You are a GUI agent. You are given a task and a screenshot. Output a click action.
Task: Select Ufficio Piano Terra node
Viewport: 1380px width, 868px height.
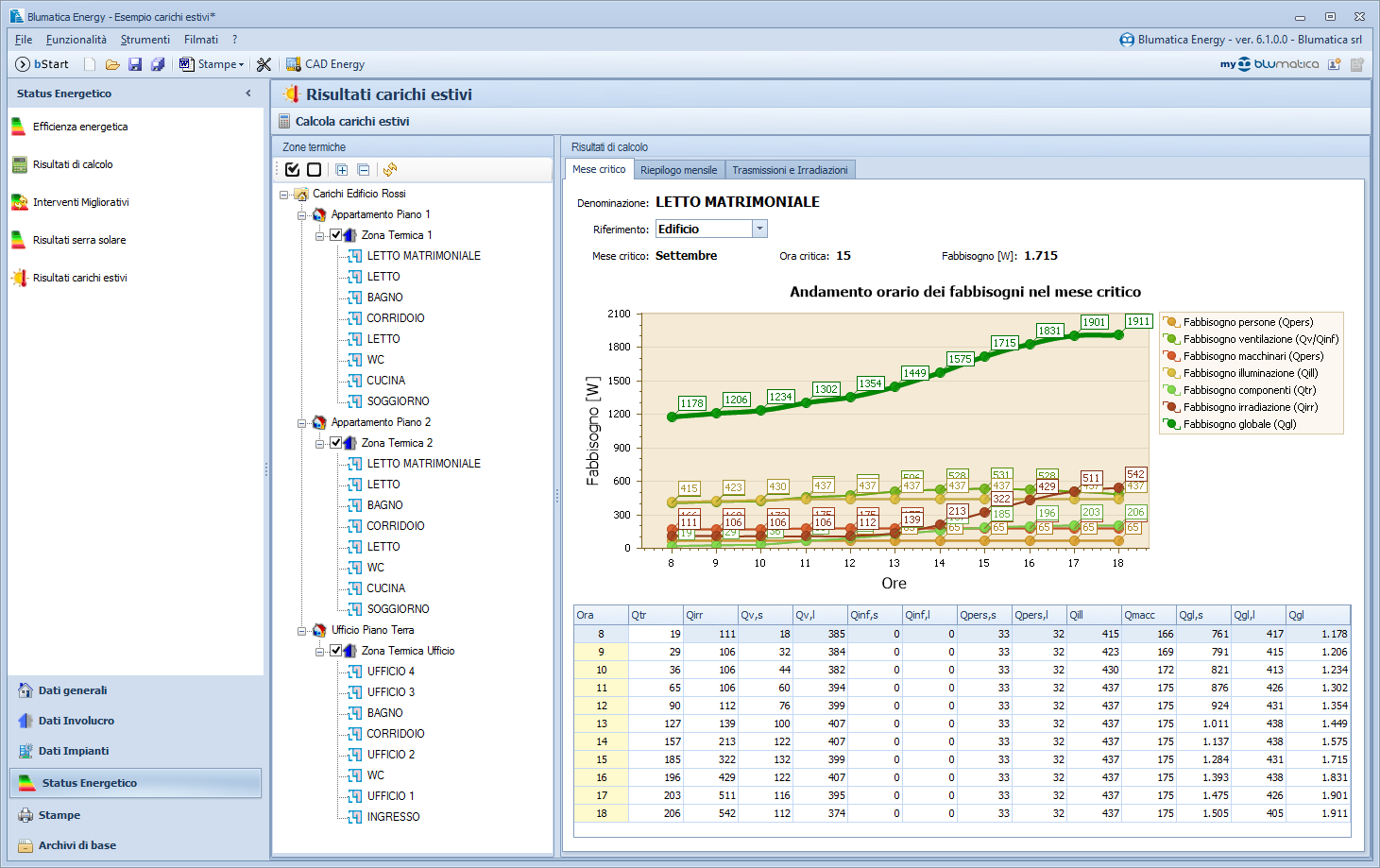(372, 630)
